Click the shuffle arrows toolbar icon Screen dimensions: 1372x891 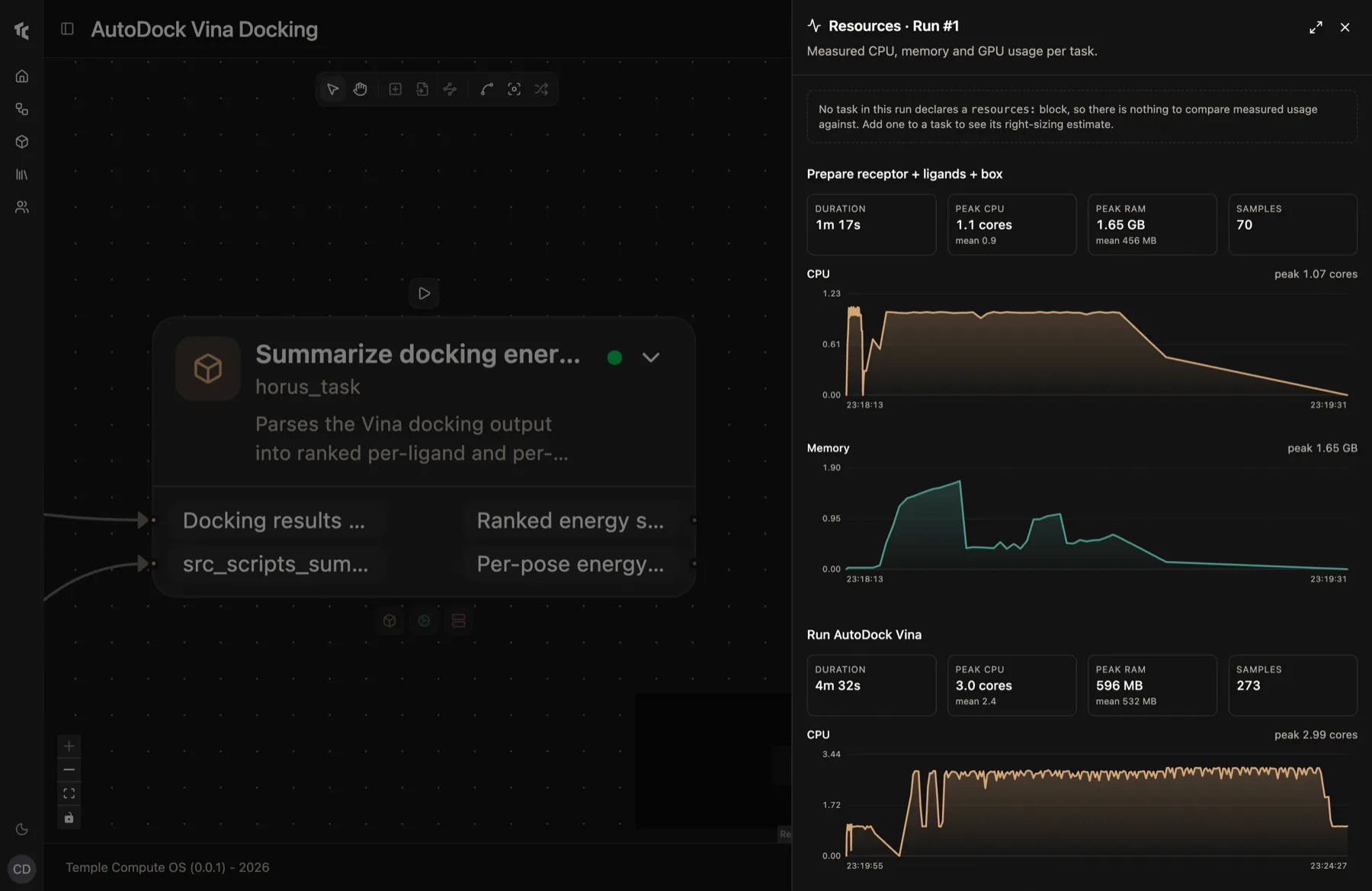(x=541, y=89)
